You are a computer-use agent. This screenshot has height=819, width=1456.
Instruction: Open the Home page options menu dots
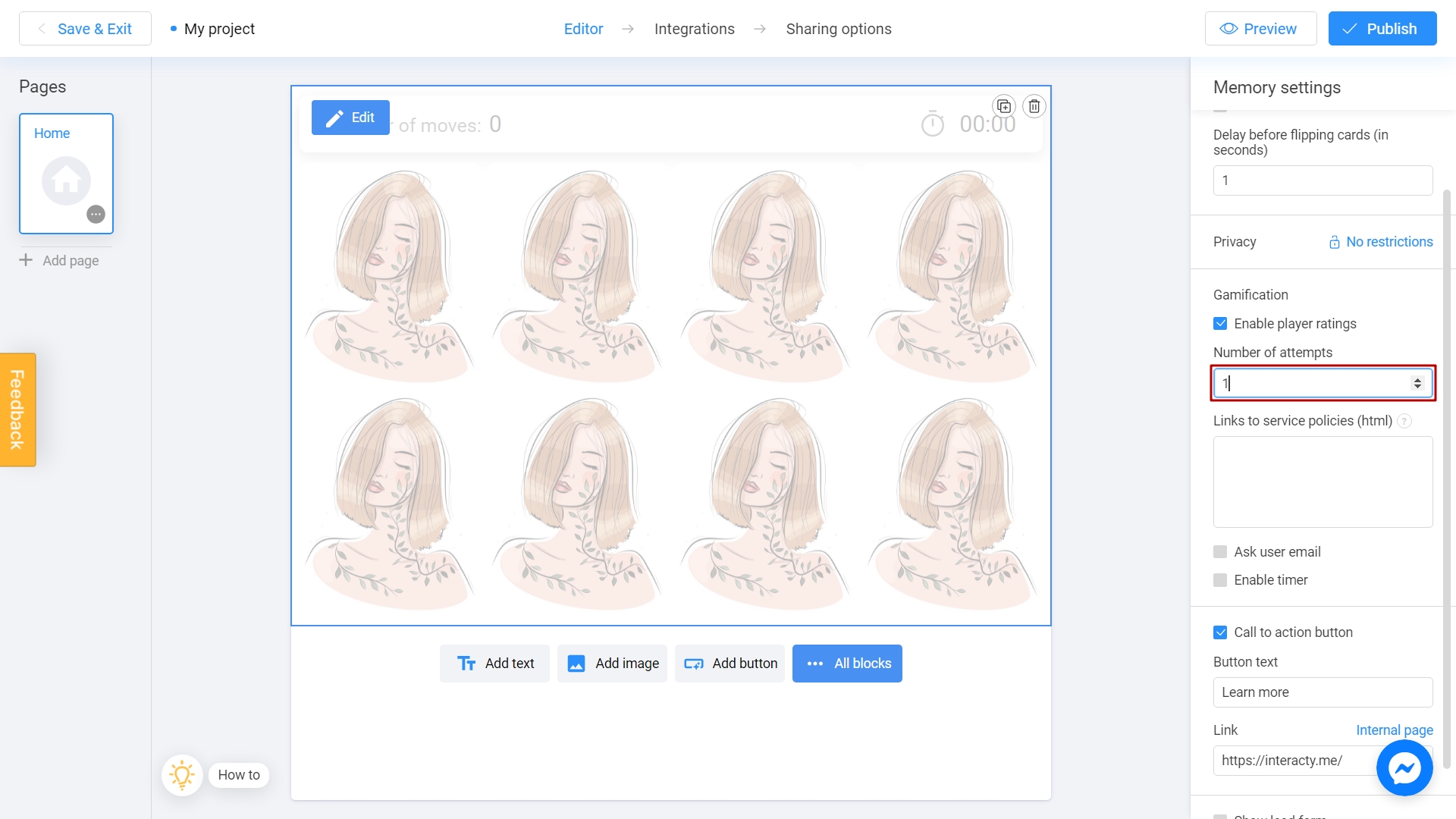click(x=96, y=215)
